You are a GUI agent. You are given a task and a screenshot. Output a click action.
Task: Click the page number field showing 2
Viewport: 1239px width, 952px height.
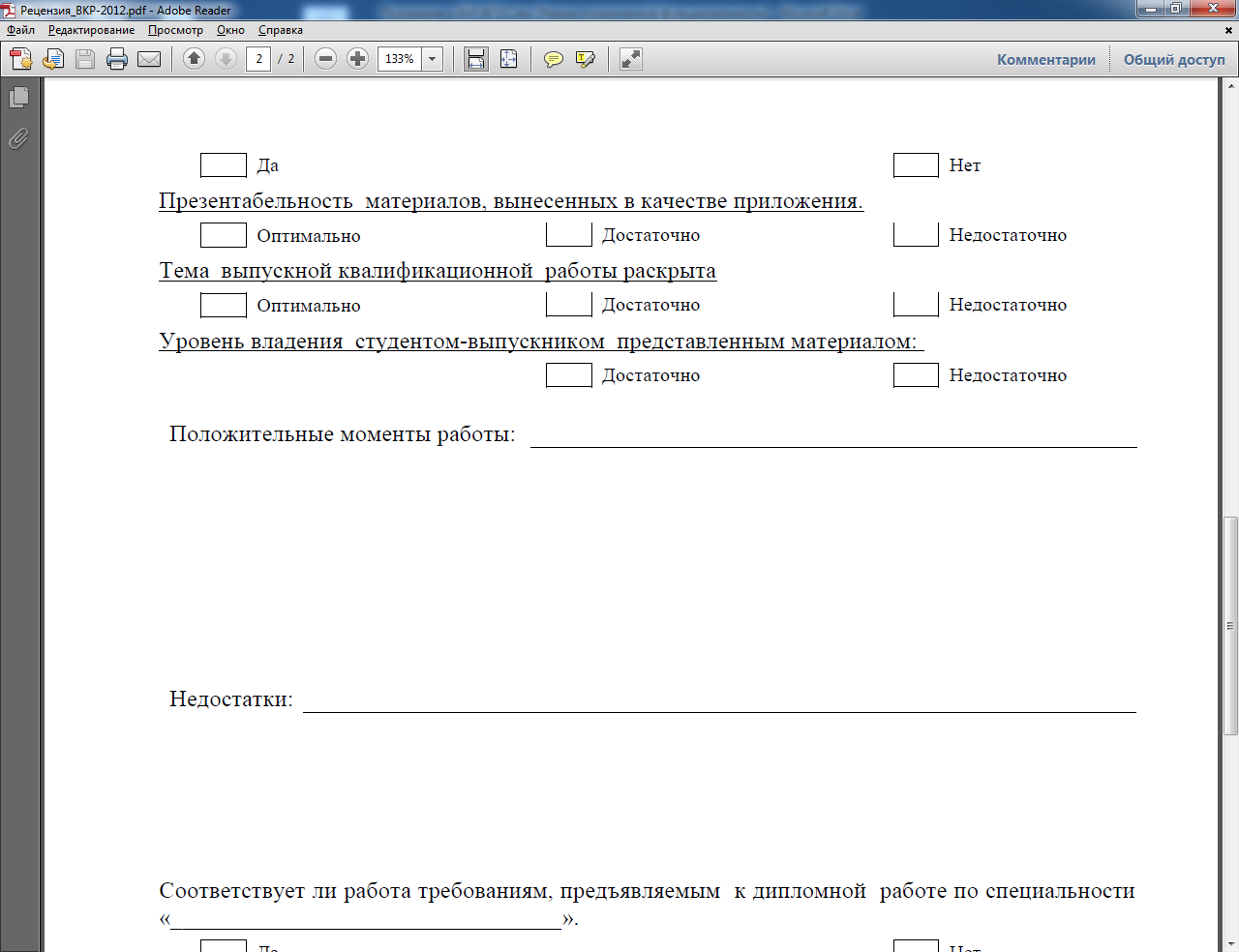[258, 59]
